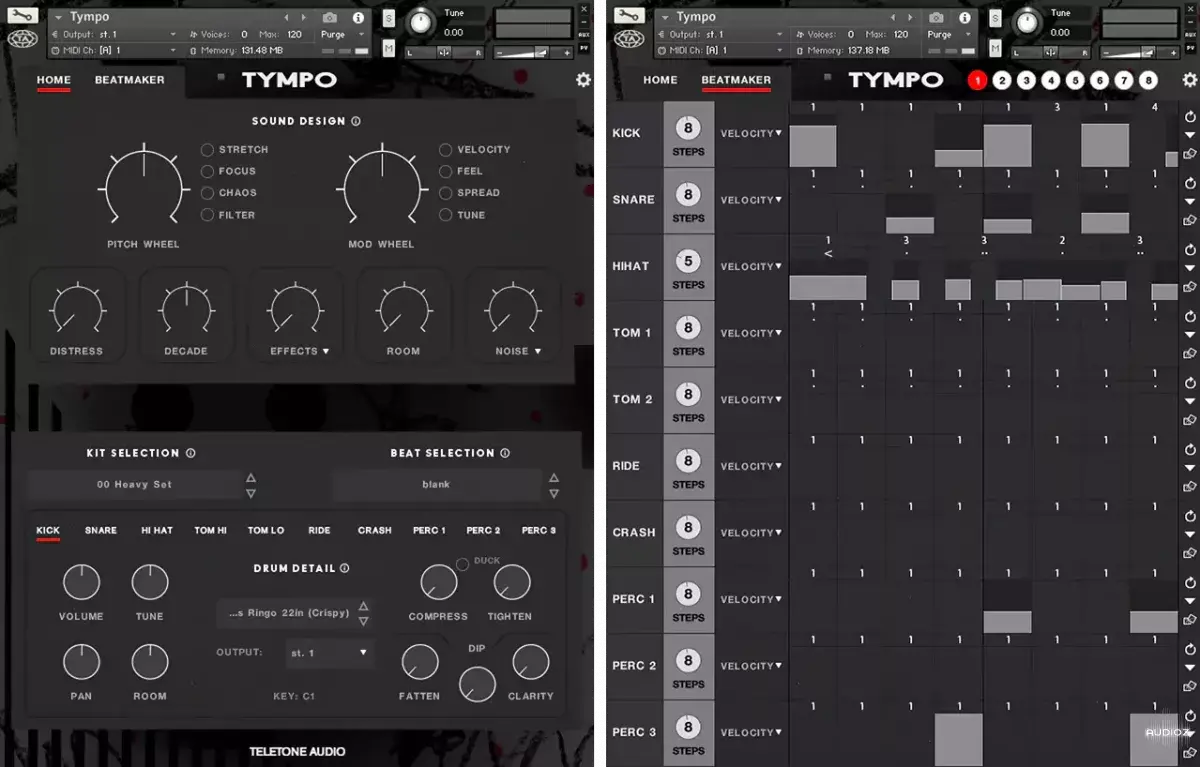Click the camera snapshot icon in left window
This screenshot has height=767, width=1200.
[x=330, y=17]
